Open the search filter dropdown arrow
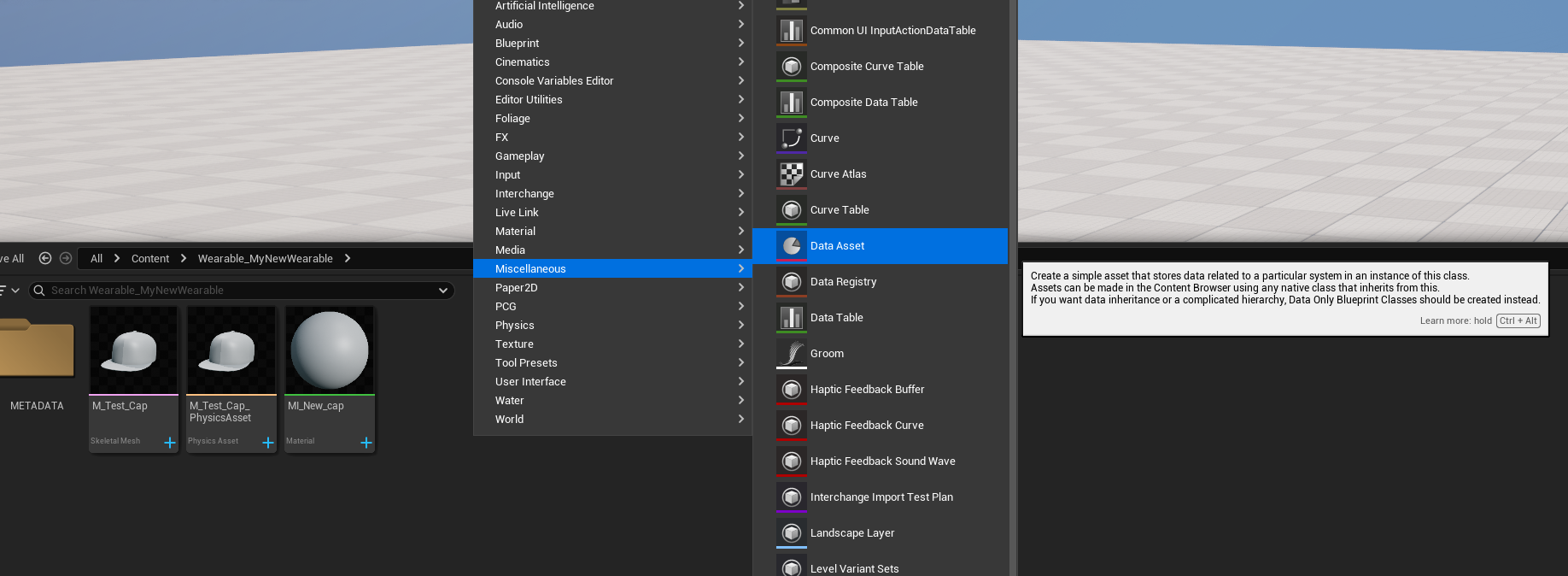 (443, 291)
